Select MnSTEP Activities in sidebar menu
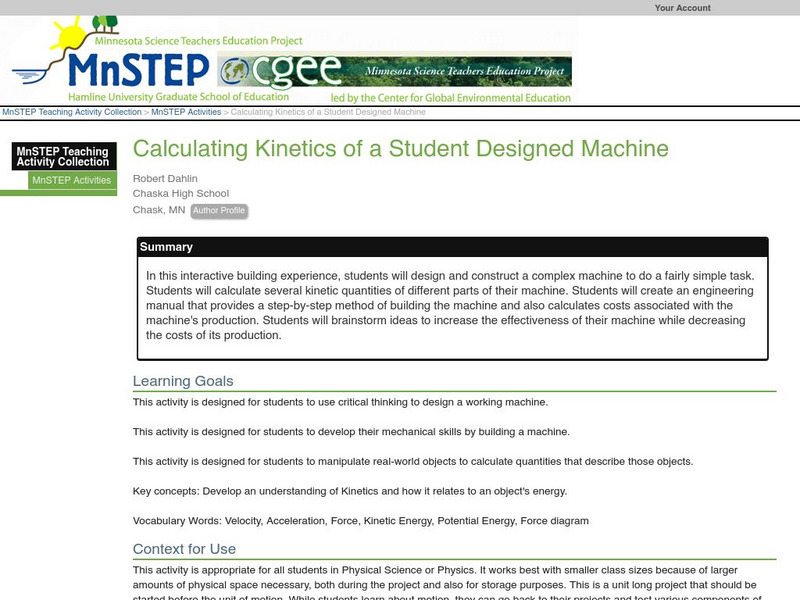This screenshot has width=800, height=600. click(72, 180)
